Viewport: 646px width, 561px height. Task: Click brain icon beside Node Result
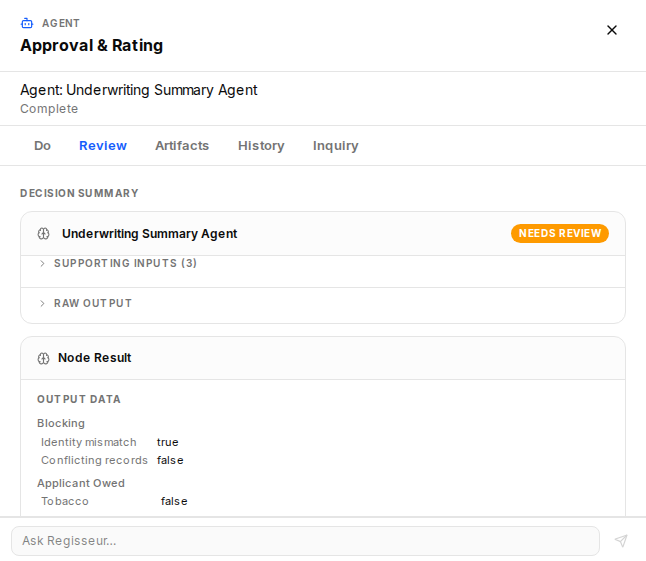43,358
